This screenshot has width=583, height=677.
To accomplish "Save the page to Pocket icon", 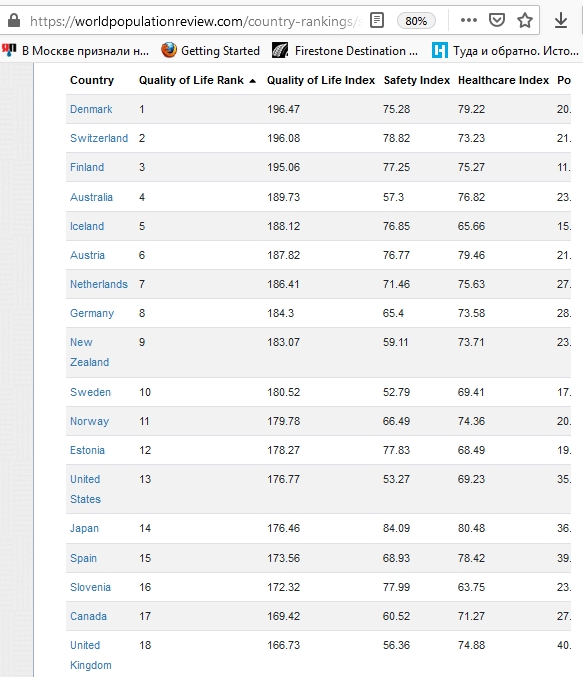I will pos(497,20).
